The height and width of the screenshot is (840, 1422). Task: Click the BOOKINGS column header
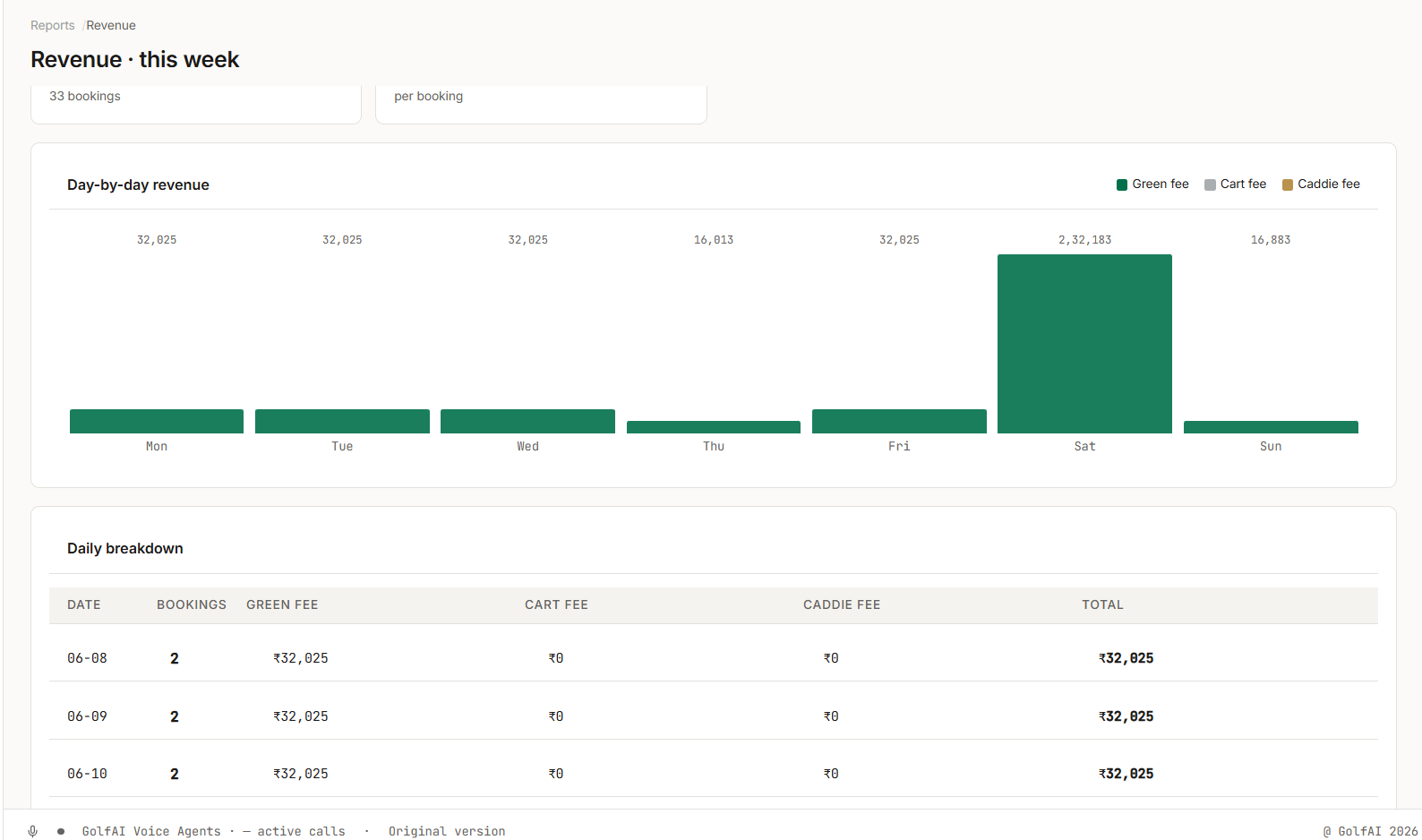click(192, 604)
